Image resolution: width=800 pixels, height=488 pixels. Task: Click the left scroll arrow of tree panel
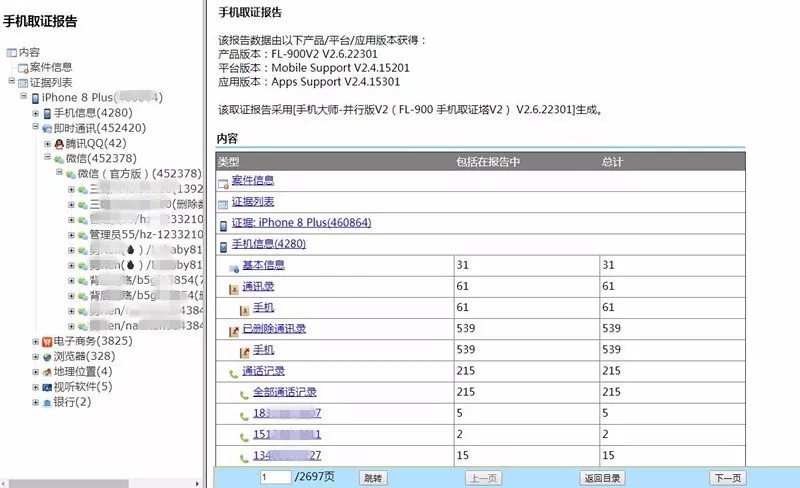pos(4,483)
